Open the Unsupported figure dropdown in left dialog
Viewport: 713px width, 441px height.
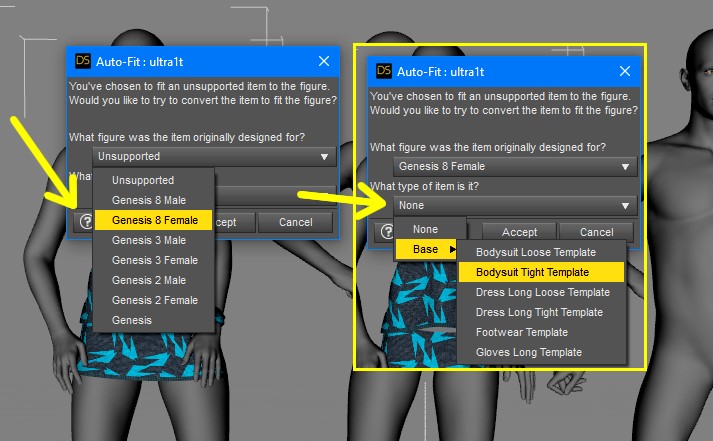point(214,156)
